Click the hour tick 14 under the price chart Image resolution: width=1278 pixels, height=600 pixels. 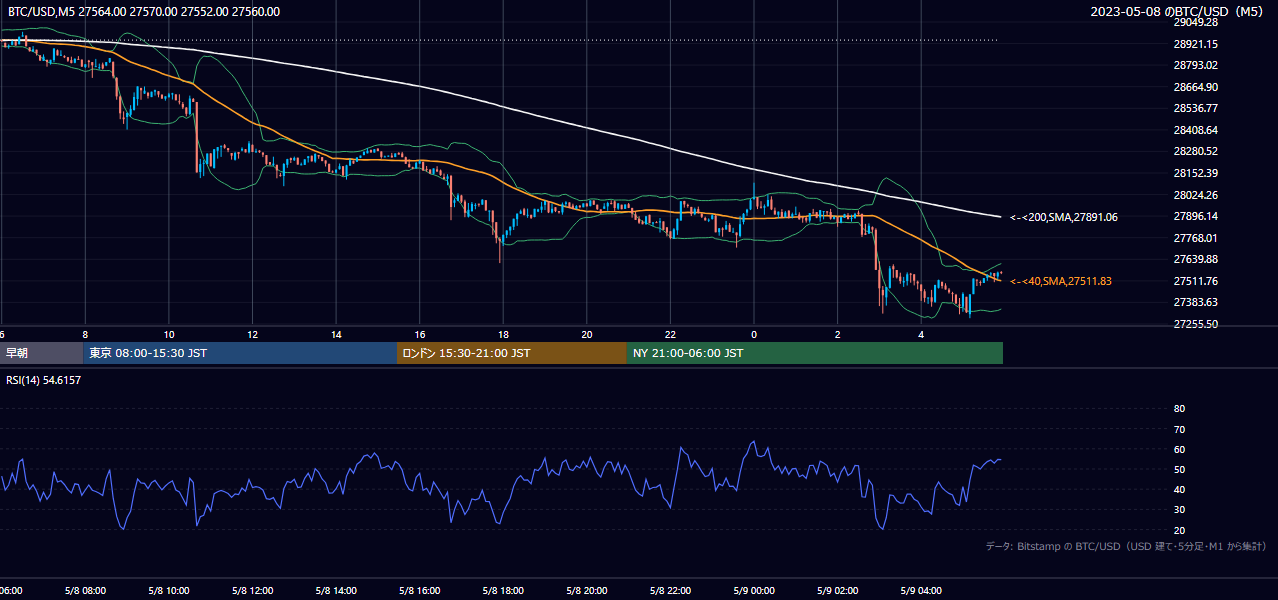click(336, 334)
